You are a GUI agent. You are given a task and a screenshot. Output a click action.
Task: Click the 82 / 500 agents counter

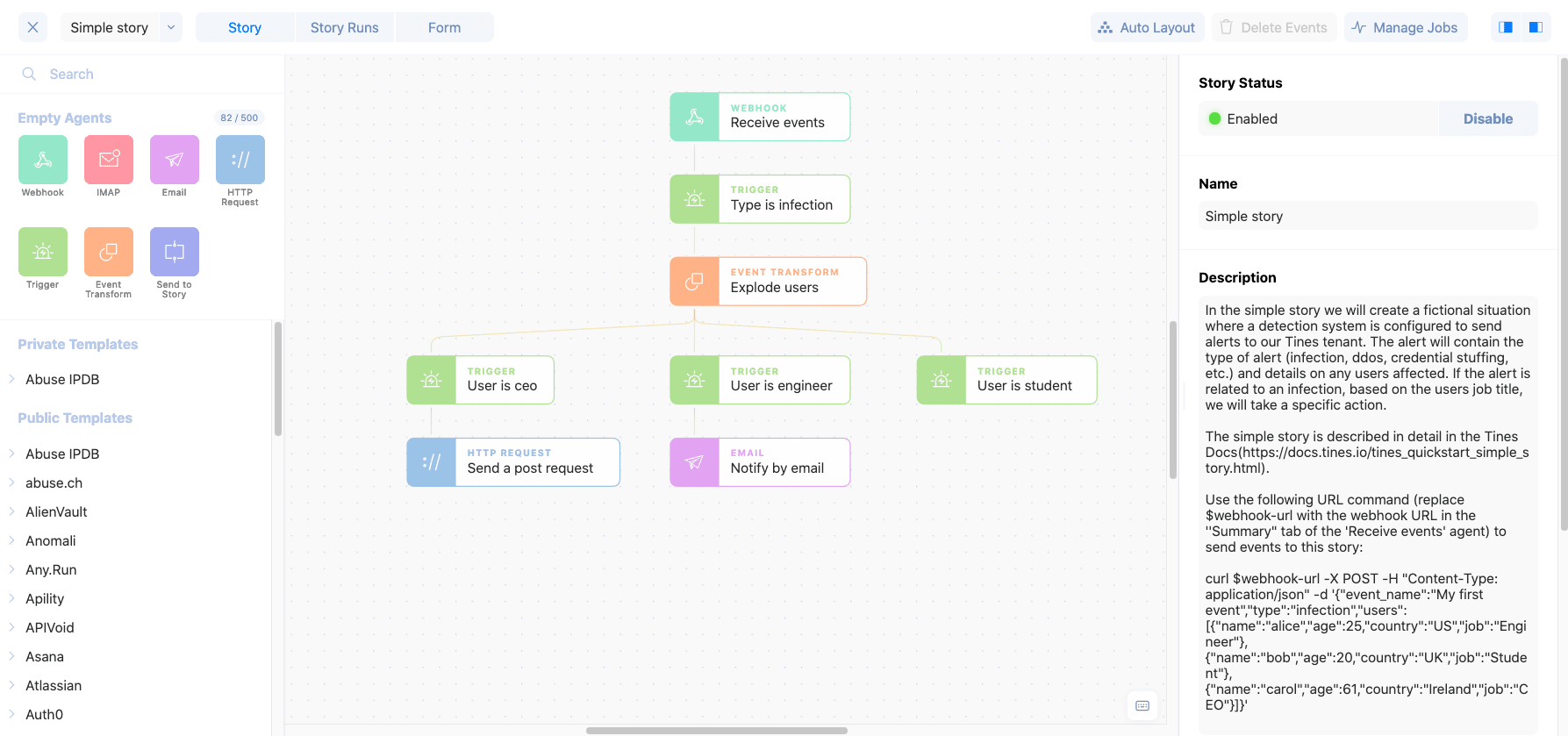(240, 118)
